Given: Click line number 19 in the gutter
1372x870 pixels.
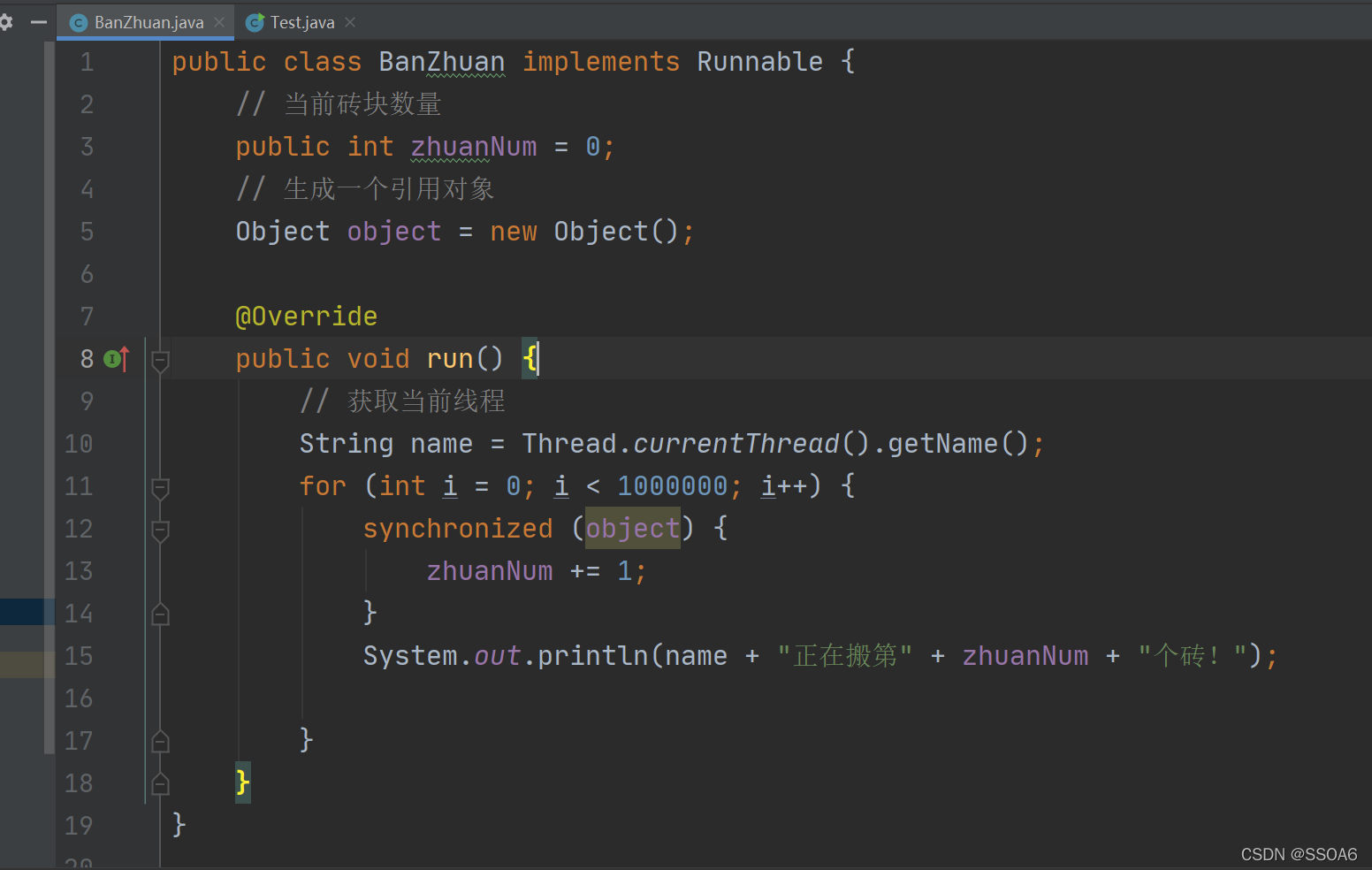Looking at the screenshot, I should [x=79, y=826].
